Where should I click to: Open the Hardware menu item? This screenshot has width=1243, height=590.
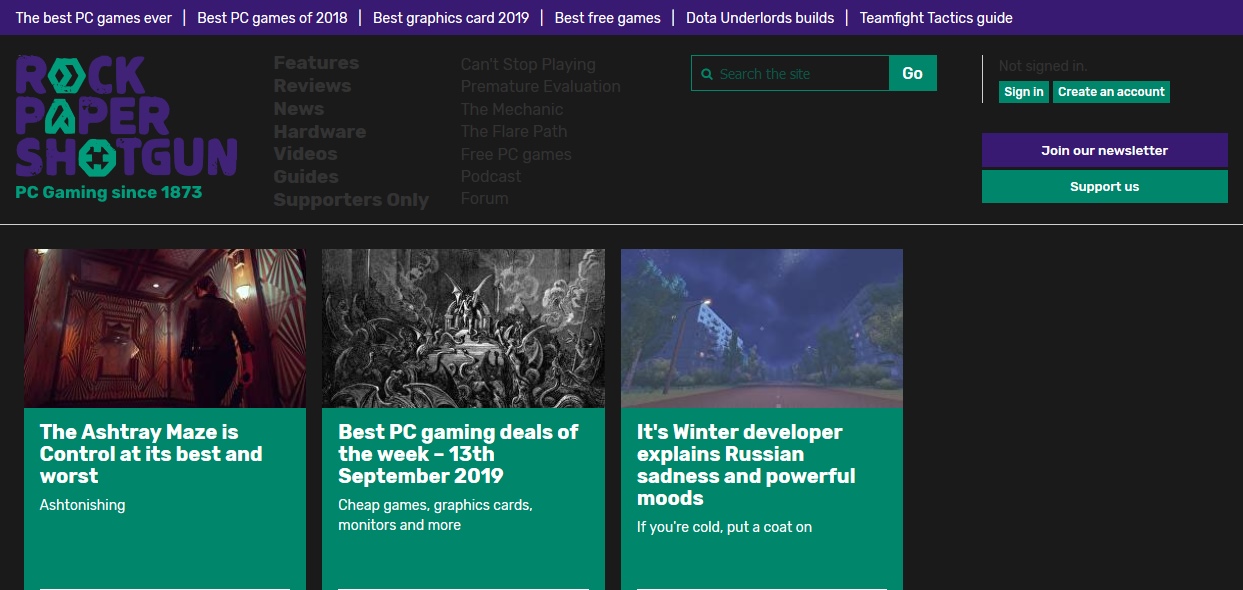320,132
